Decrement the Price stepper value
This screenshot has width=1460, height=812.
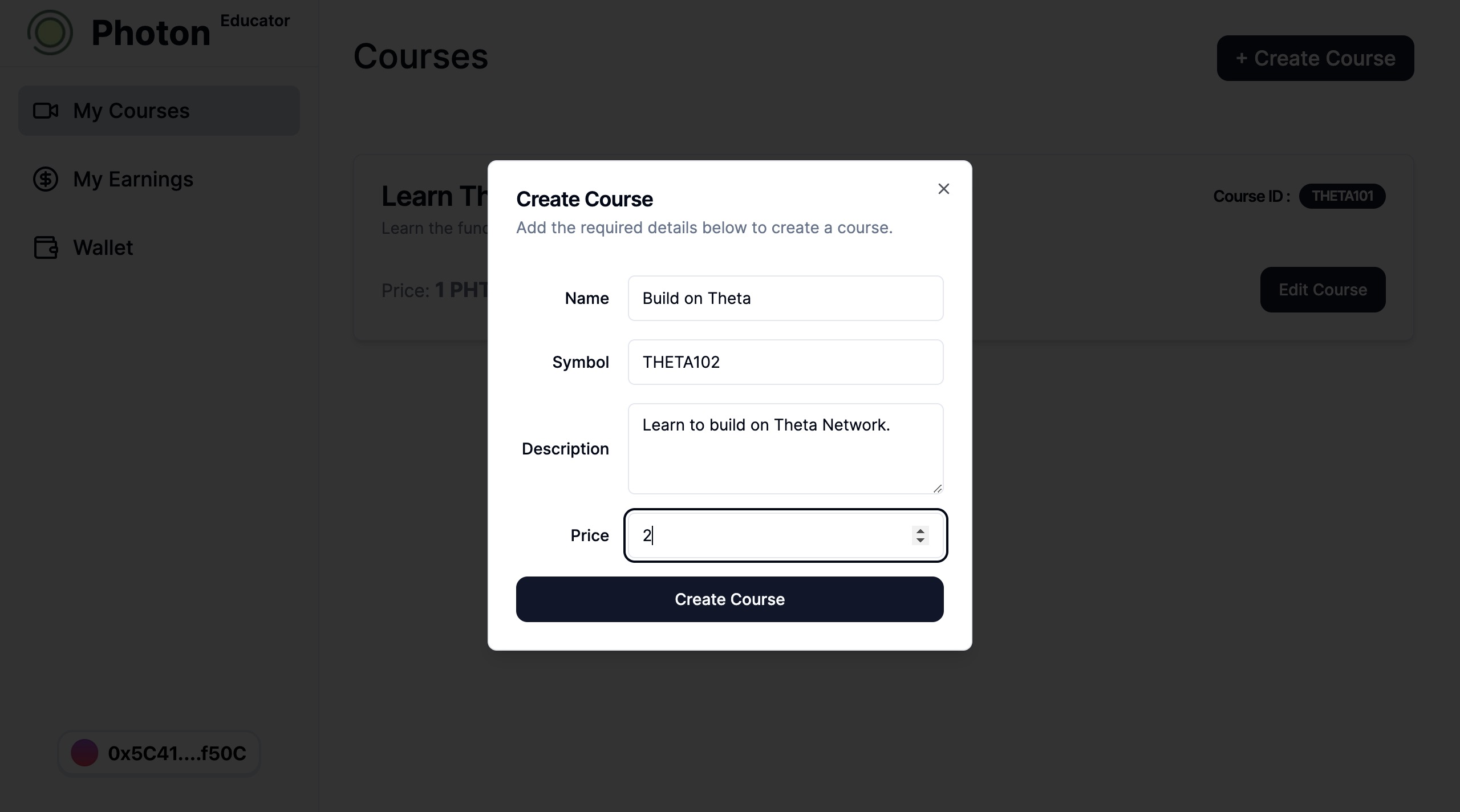919,540
